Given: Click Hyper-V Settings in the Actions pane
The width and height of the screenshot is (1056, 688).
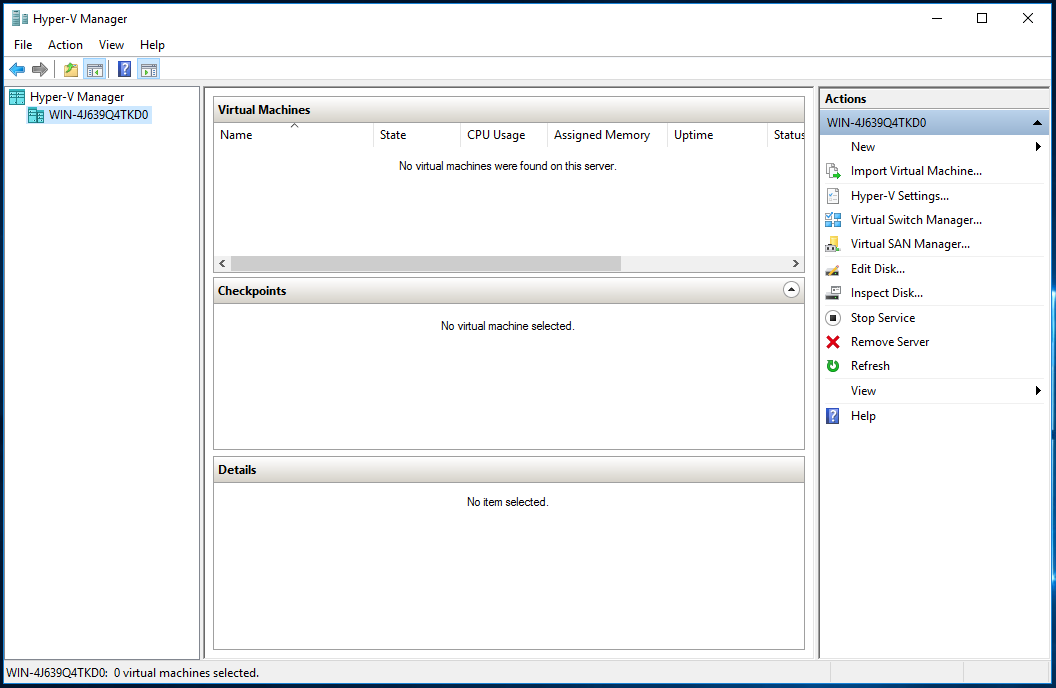Looking at the screenshot, I should [x=899, y=196].
